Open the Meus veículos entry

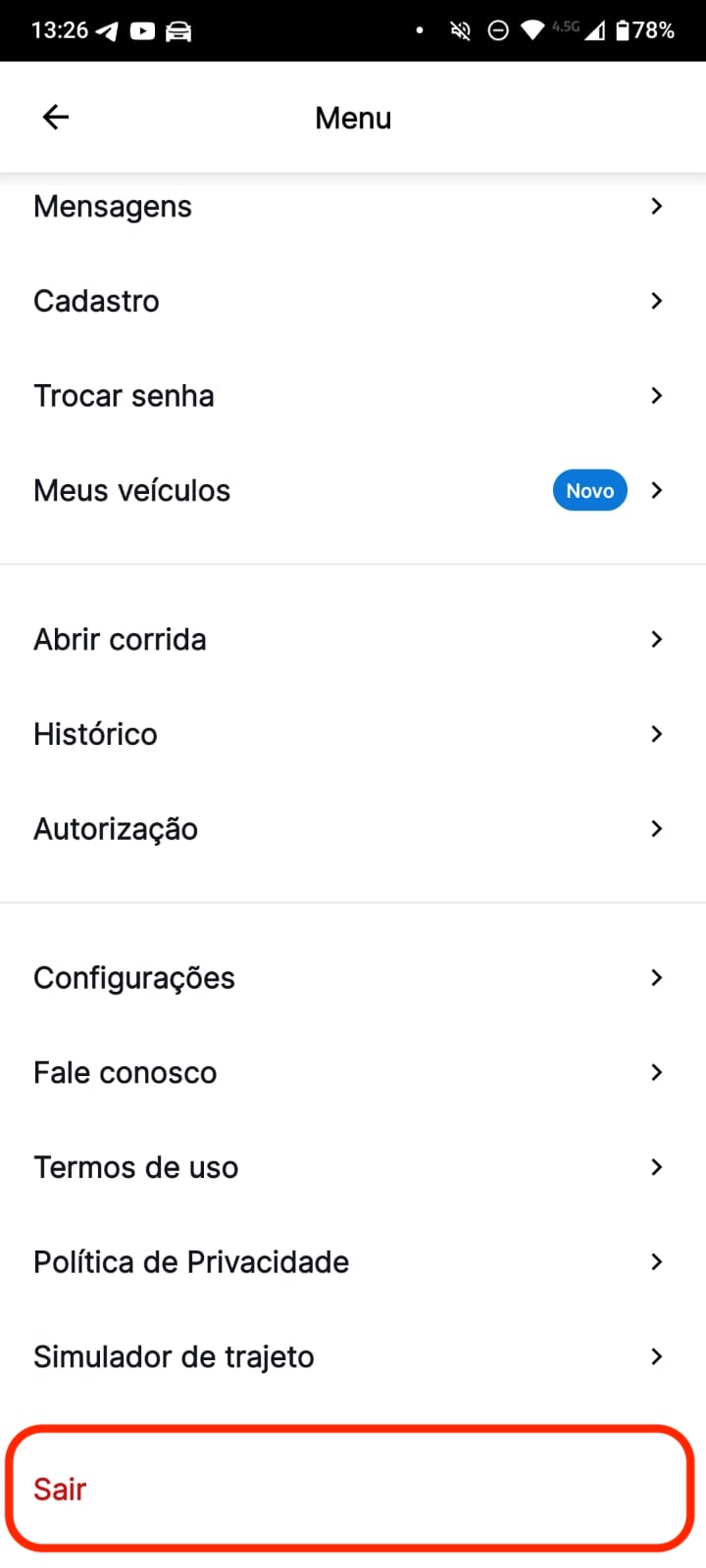coord(132,490)
